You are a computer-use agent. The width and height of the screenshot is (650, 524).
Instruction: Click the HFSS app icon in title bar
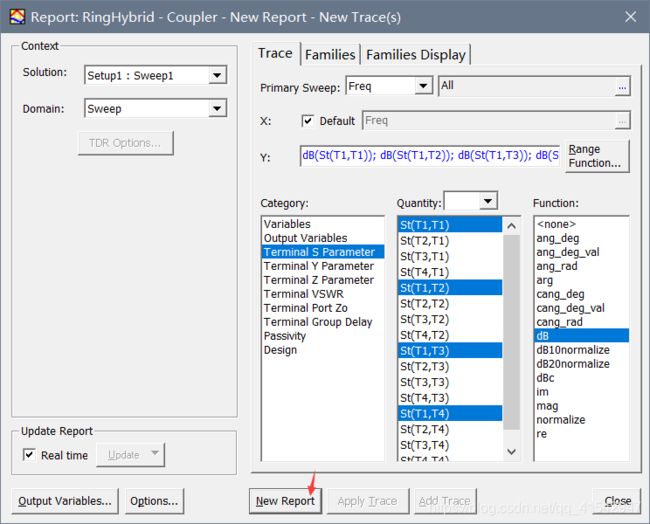(17, 17)
